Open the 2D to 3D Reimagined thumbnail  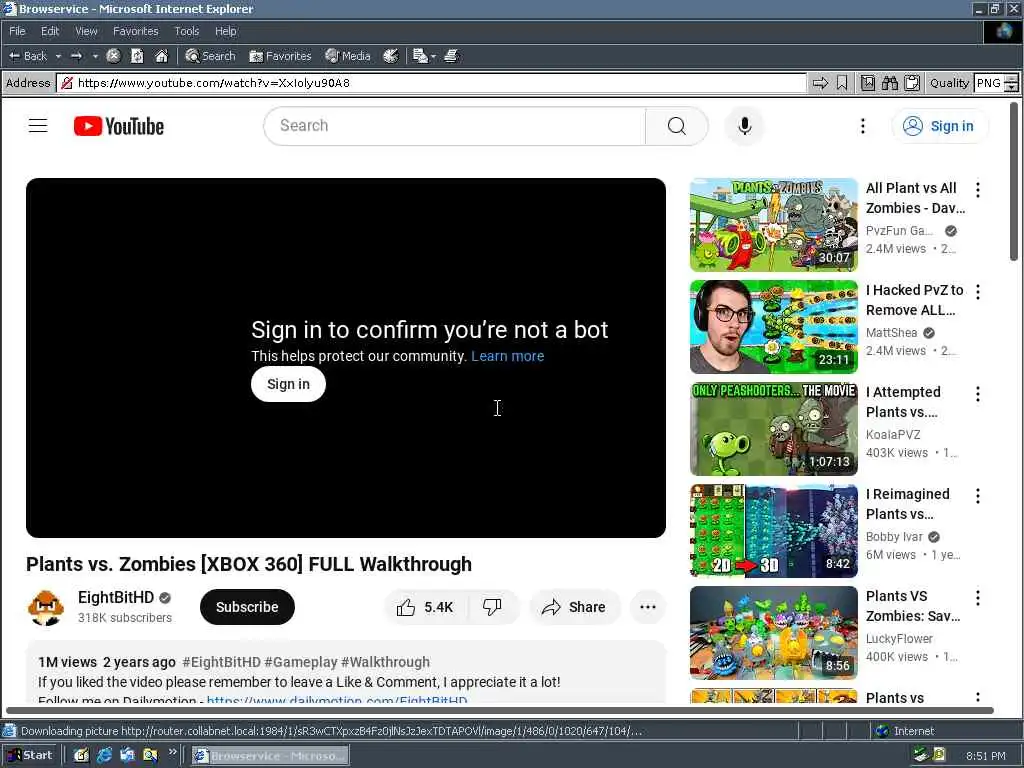(773, 531)
